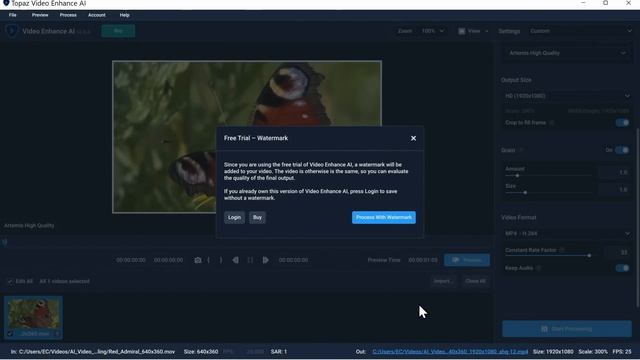The image size is (640, 360).
Task: Click the Constant Rate Factor value field
Action: click(x=617, y=253)
